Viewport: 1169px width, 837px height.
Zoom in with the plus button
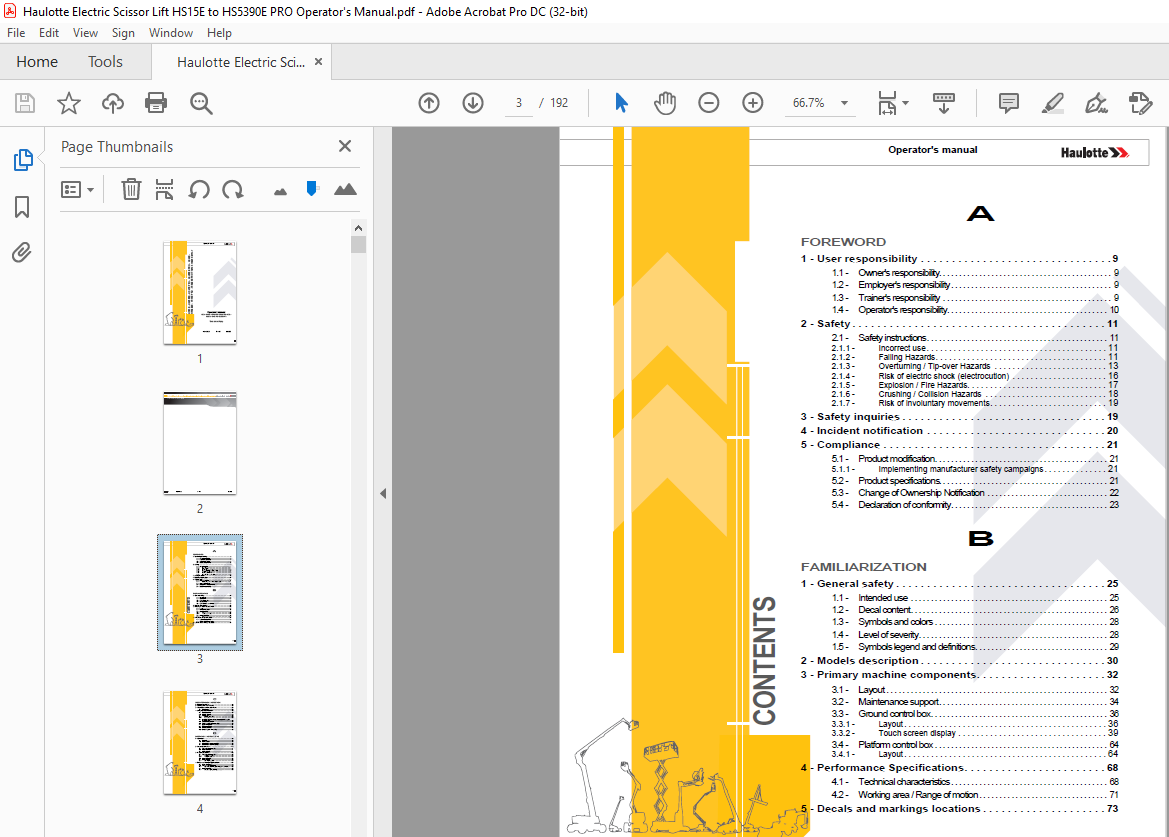click(753, 103)
